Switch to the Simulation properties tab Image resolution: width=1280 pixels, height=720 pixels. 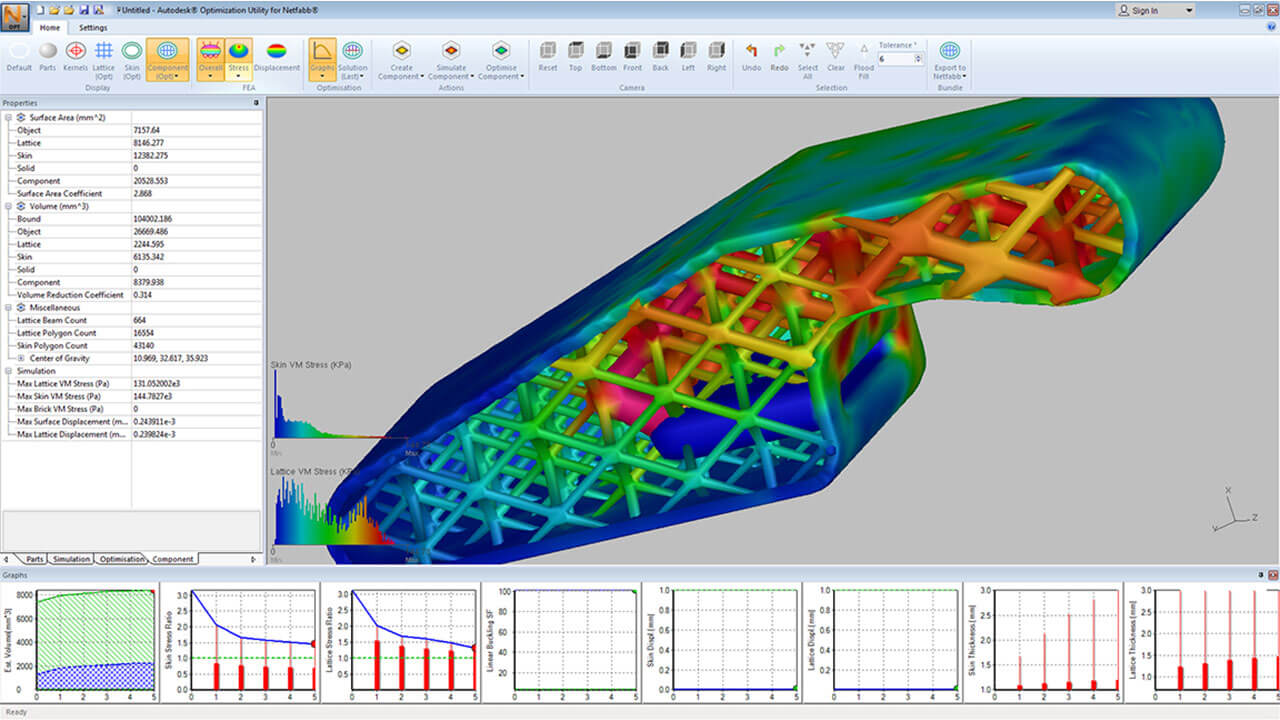click(71, 559)
